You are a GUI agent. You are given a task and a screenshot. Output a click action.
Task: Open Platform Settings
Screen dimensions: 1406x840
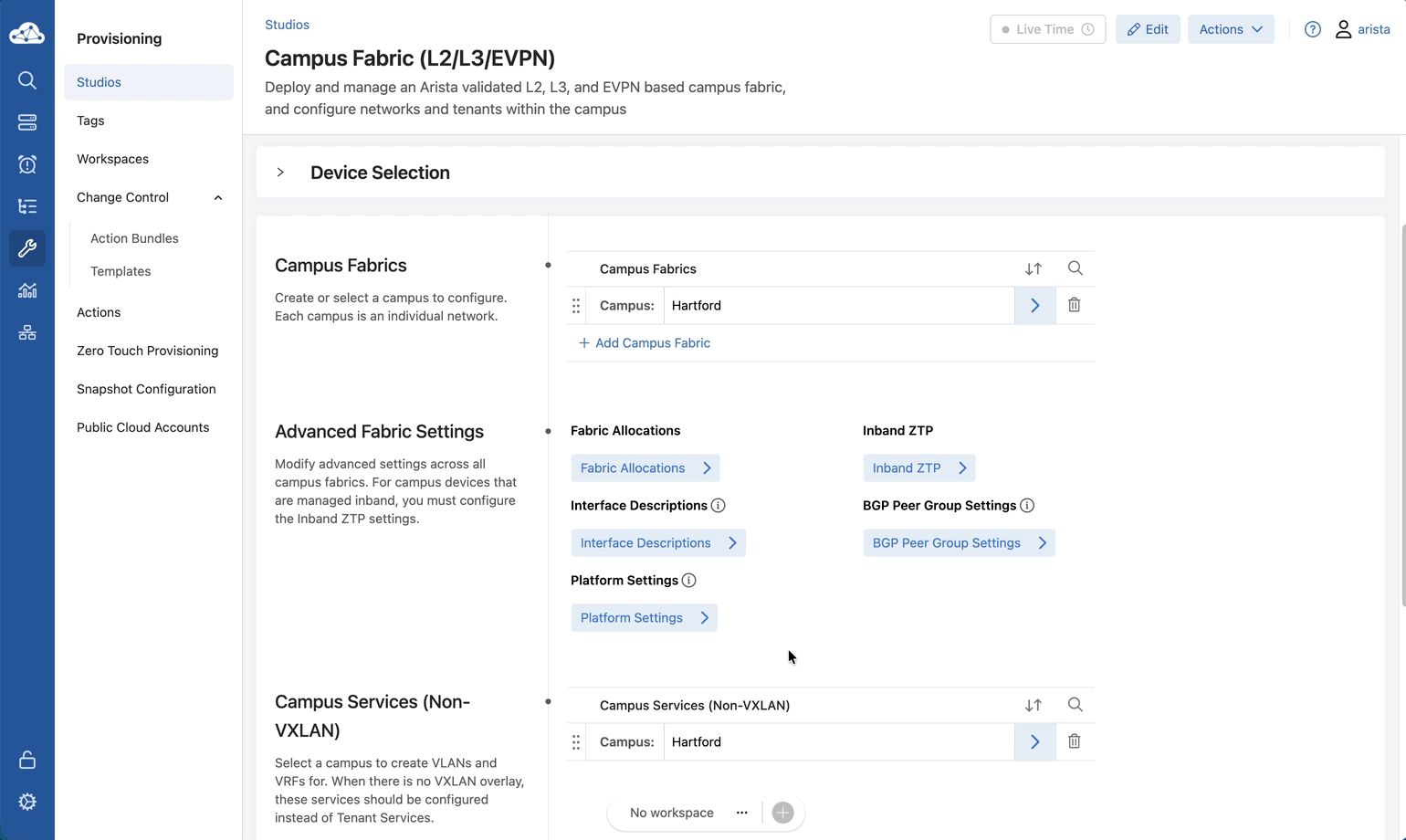[x=645, y=618]
